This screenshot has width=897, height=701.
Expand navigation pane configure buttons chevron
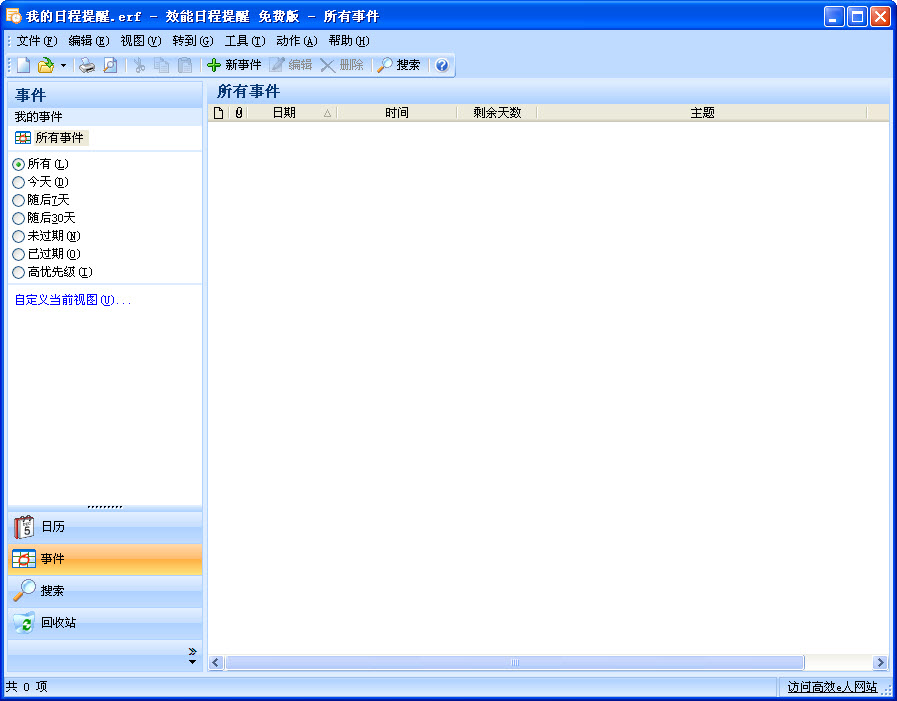click(x=192, y=655)
